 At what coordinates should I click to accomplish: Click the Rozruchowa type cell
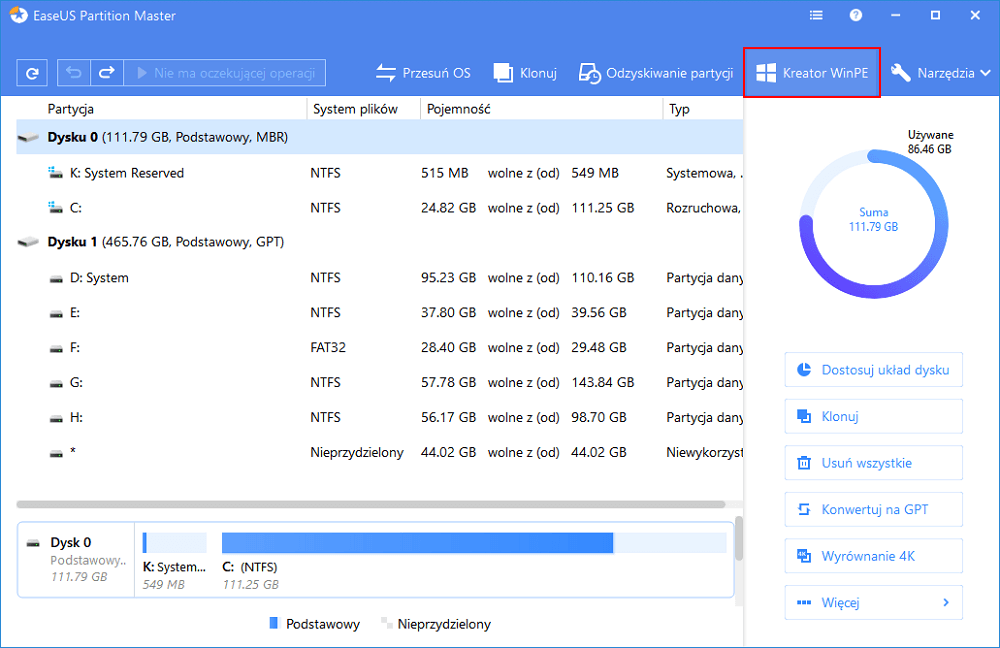(x=703, y=208)
